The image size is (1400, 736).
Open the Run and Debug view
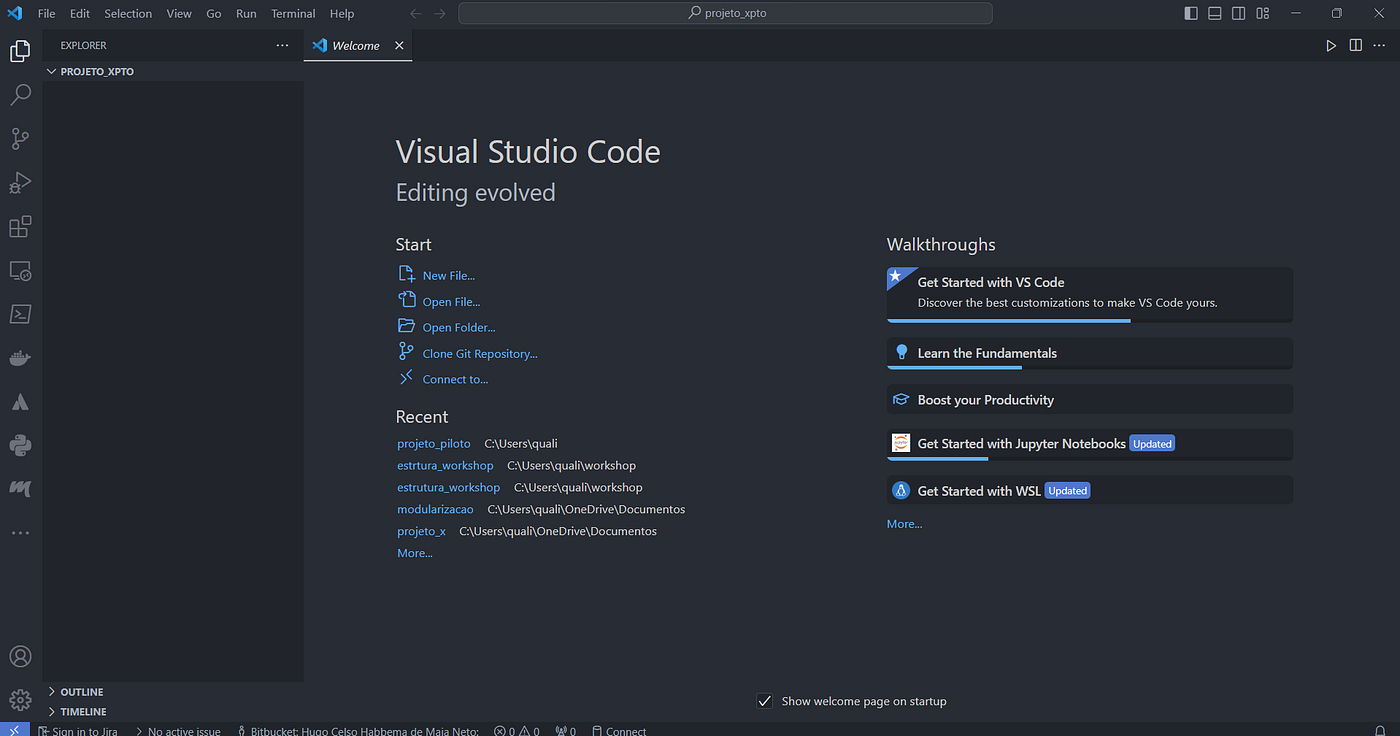pyautogui.click(x=20, y=183)
